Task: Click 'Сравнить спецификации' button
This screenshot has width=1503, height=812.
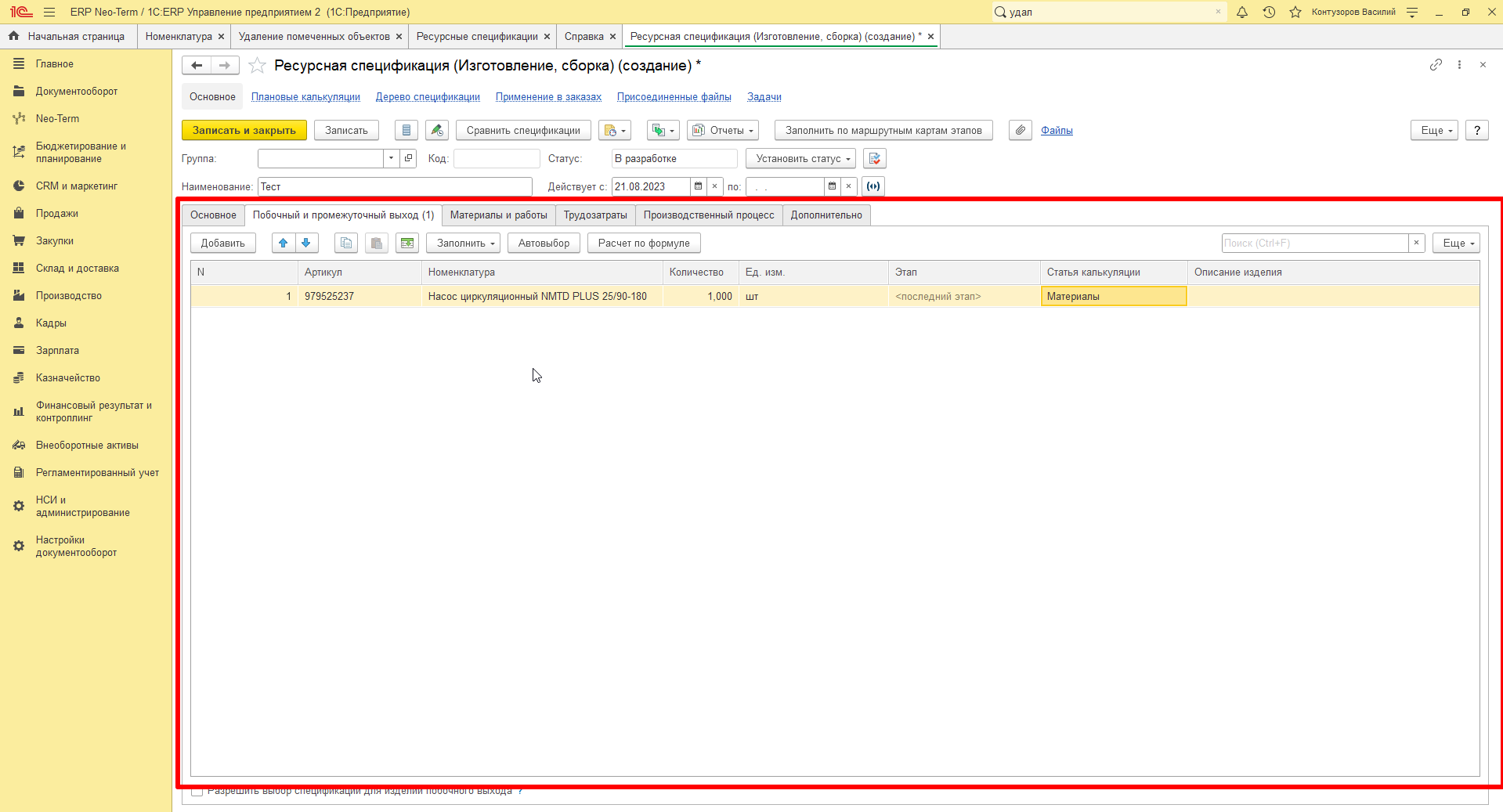Action: 523,130
